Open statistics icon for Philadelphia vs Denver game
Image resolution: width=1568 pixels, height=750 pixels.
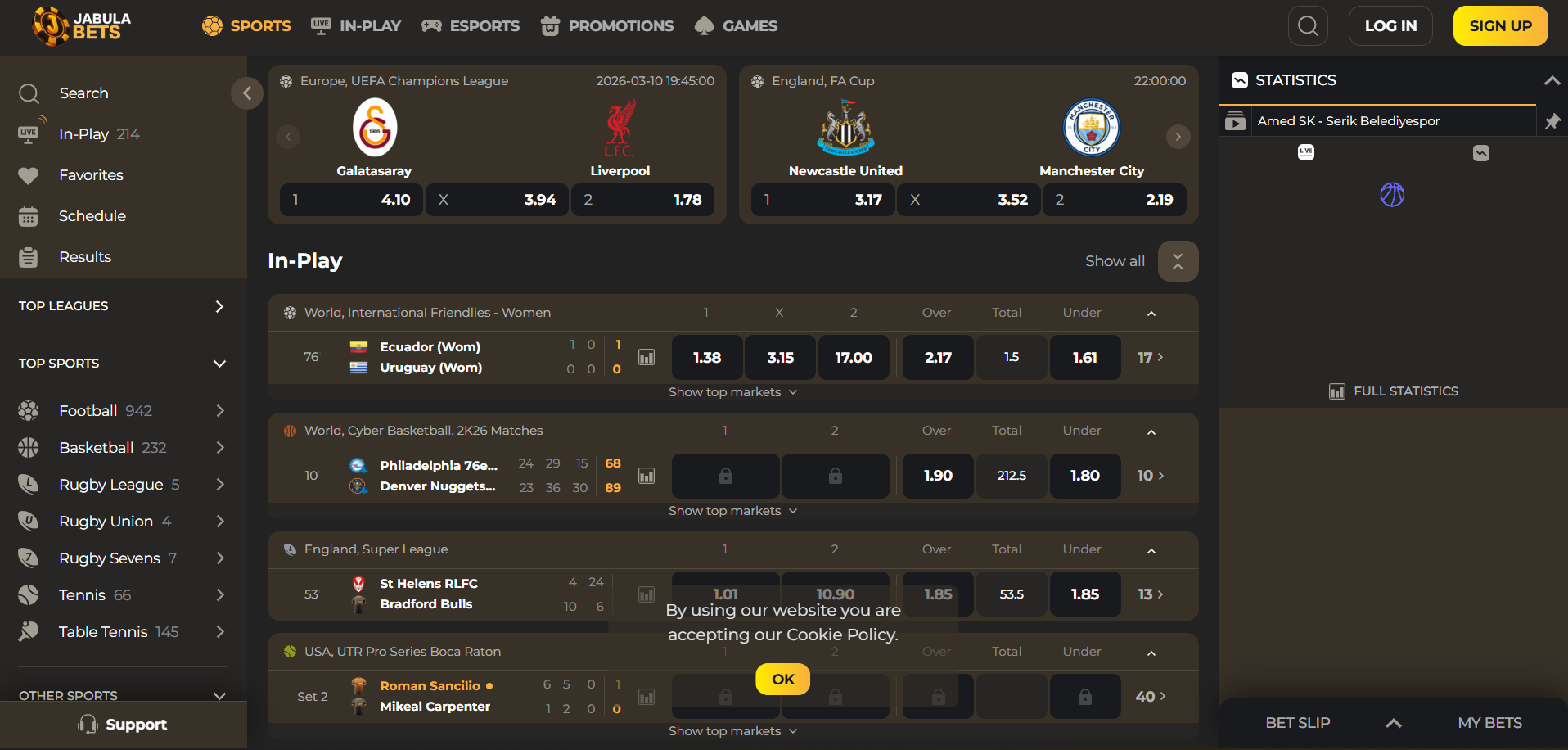pyautogui.click(x=647, y=476)
